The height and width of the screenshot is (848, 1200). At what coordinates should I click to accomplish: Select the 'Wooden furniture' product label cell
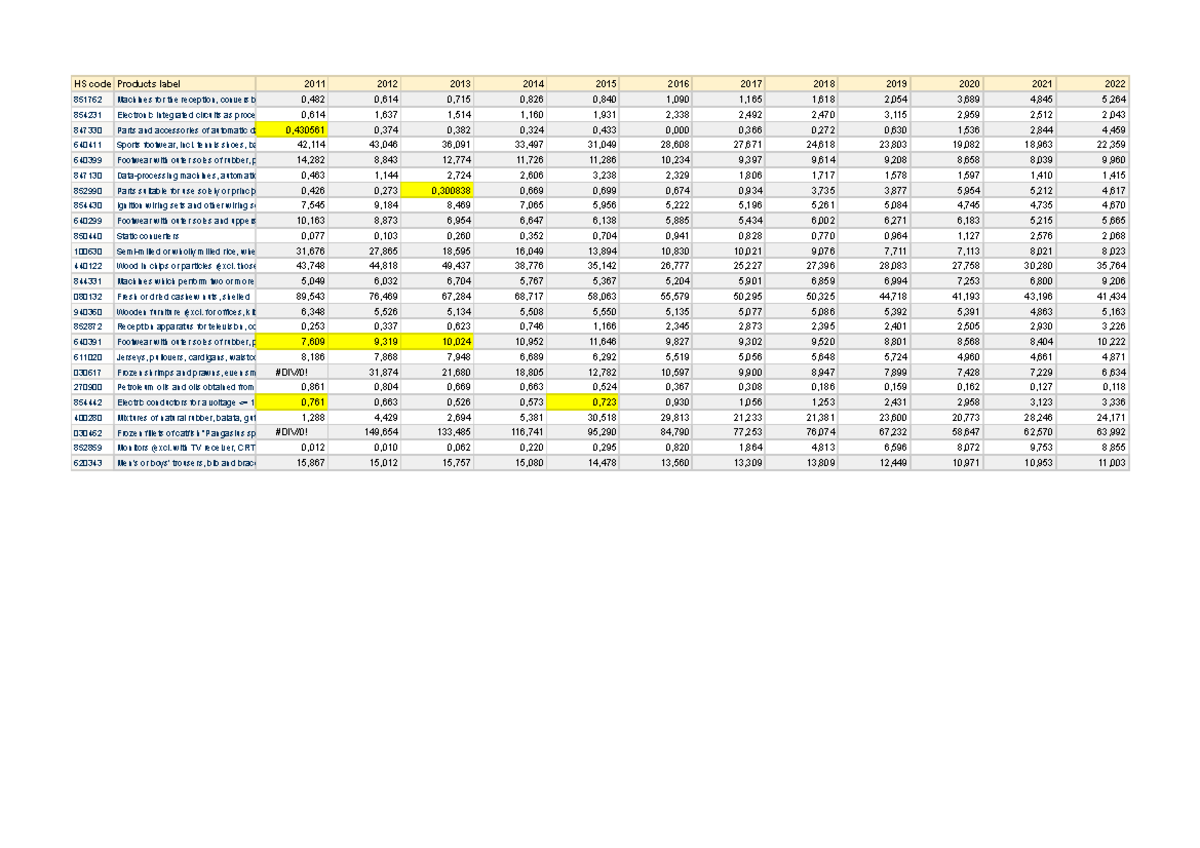point(185,310)
